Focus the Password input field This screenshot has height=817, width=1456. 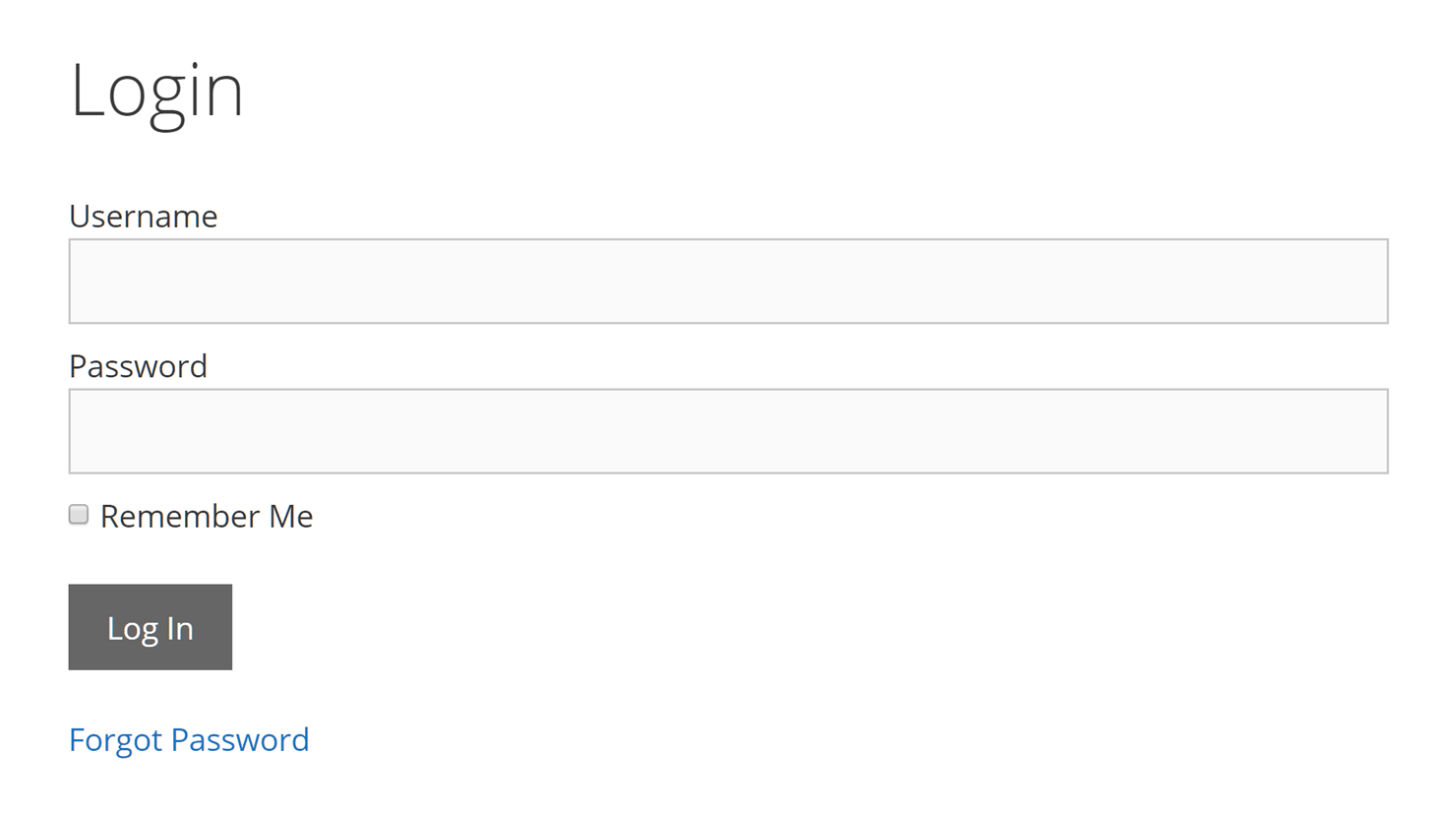click(x=728, y=431)
